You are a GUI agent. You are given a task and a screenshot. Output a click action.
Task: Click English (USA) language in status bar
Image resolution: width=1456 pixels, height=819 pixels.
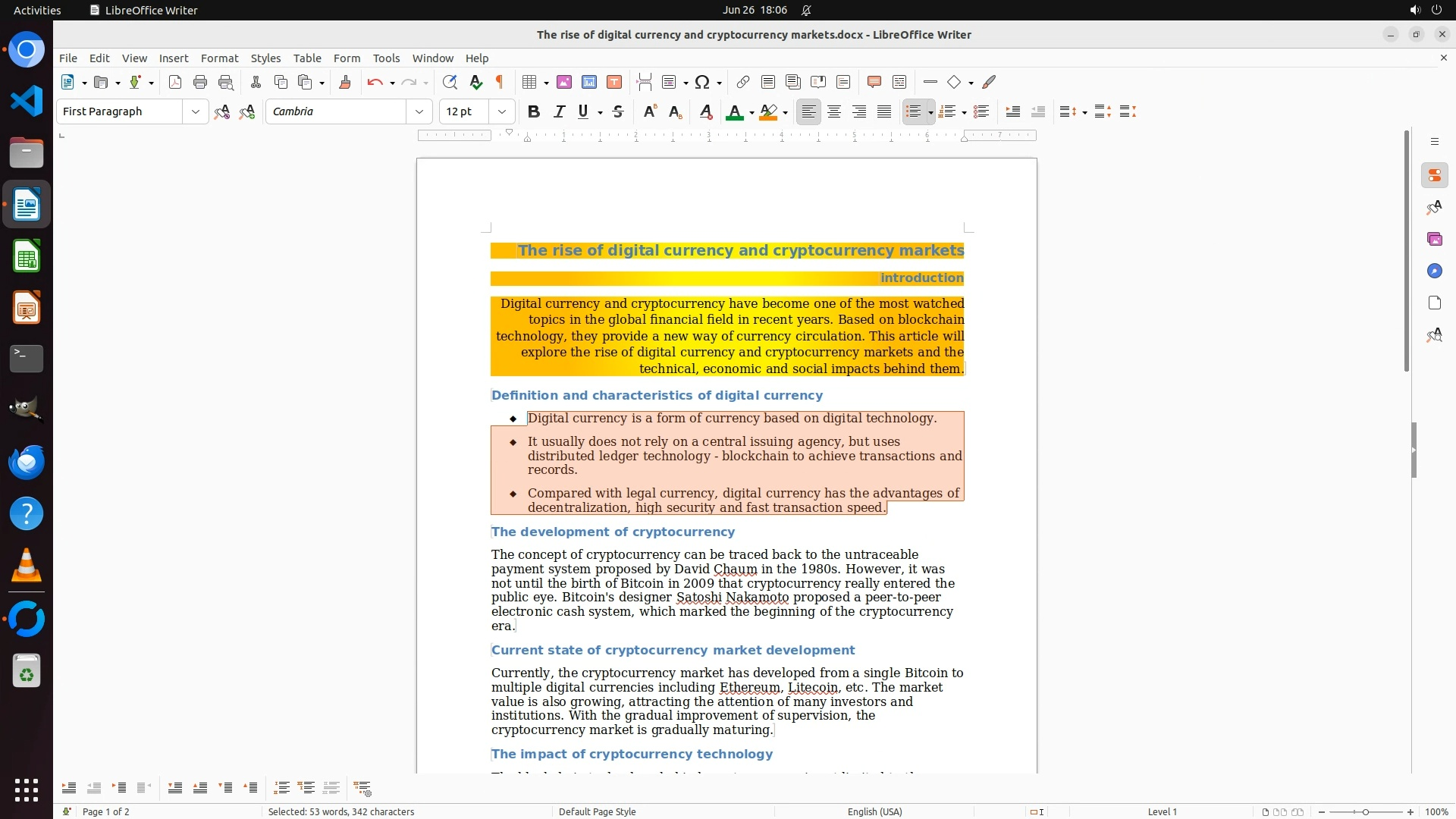[874, 811]
